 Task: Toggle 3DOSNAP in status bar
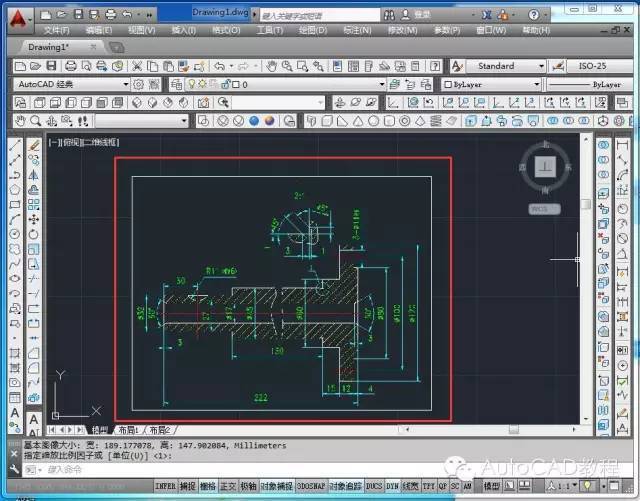311,486
